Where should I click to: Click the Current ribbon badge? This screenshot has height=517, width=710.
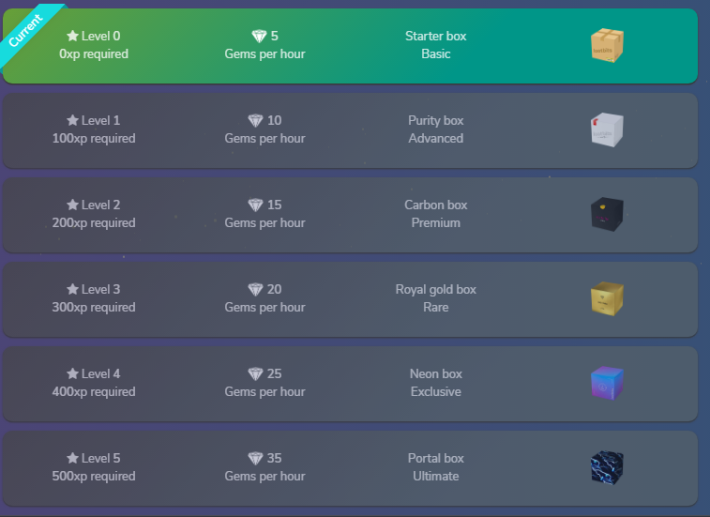pyautogui.click(x=28, y=30)
